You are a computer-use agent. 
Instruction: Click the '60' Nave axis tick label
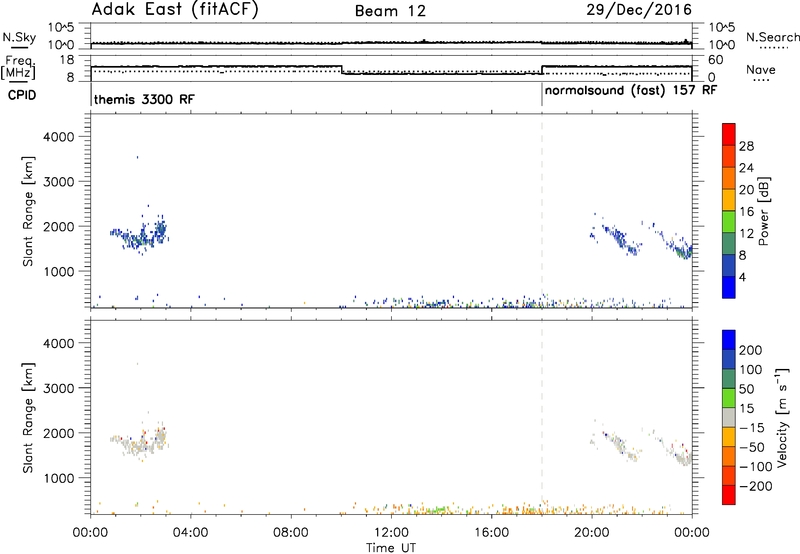point(716,60)
